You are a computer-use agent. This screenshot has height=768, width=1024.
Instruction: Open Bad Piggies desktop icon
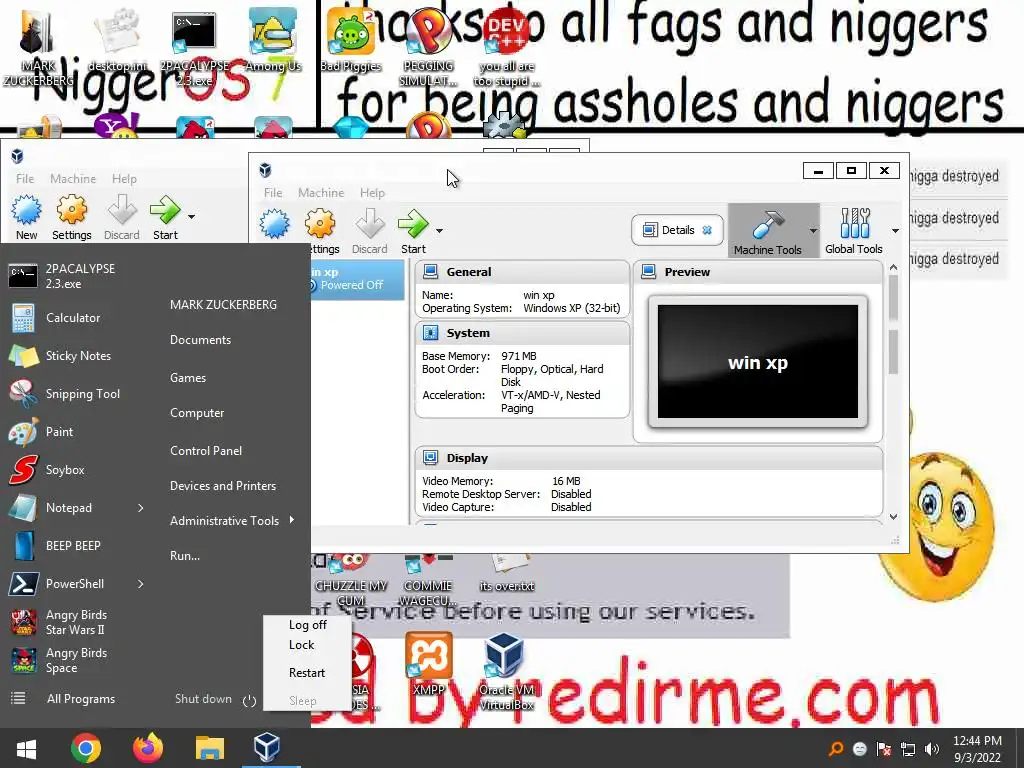tap(351, 39)
